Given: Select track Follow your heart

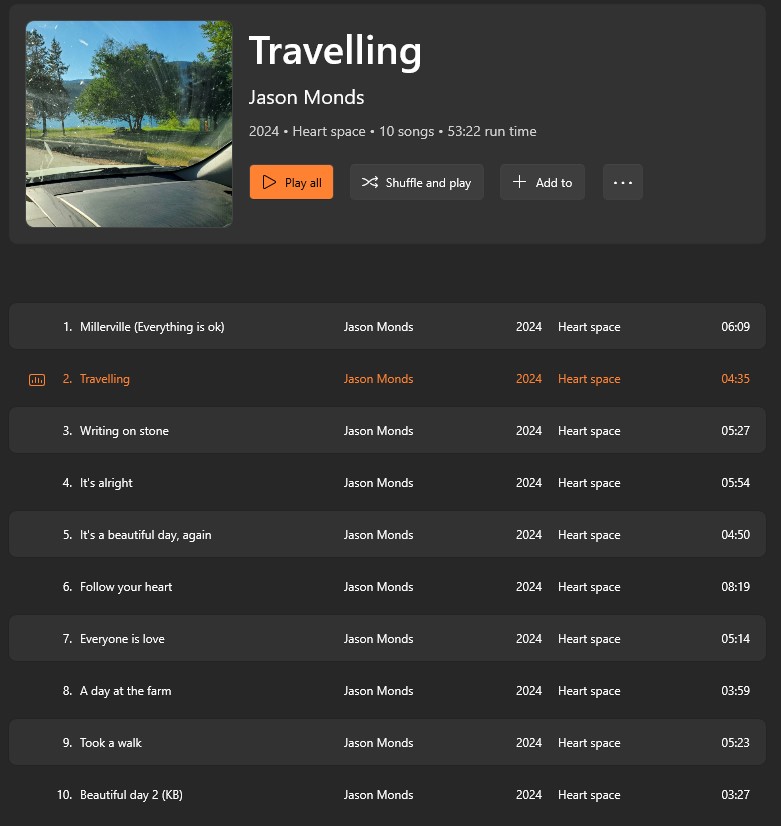Looking at the screenshot, I should tap(126, 587).
